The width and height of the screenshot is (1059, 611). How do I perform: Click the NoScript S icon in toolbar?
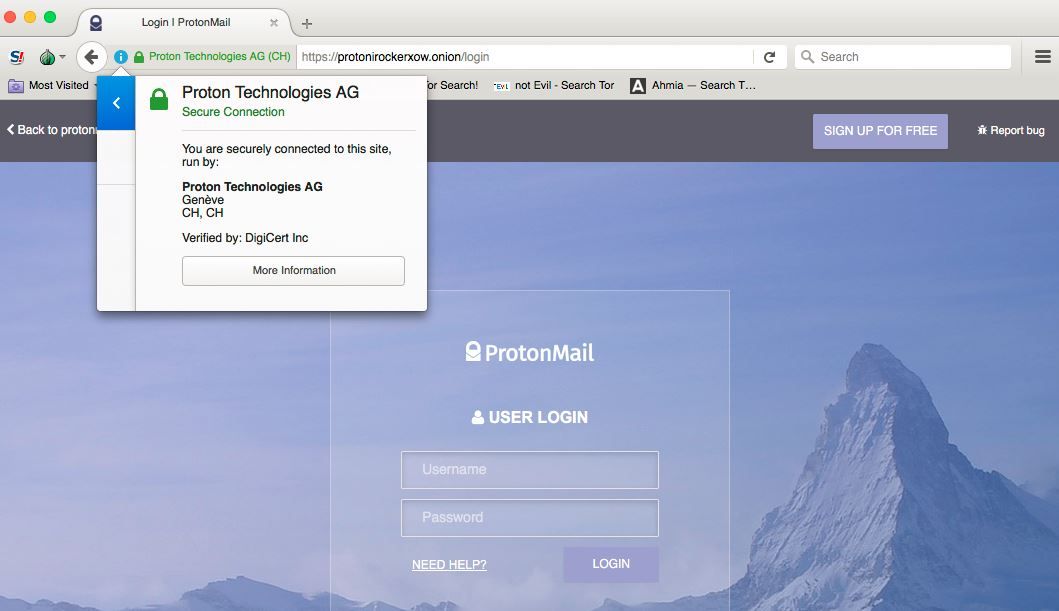point(17,57)
